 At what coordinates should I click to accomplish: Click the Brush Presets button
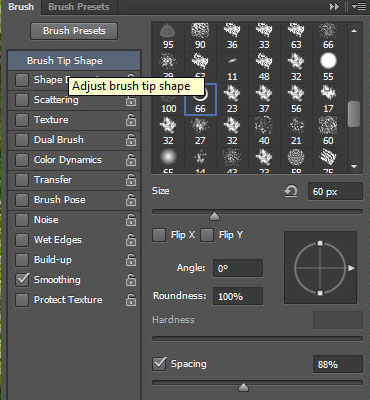[x=74, y=31]
